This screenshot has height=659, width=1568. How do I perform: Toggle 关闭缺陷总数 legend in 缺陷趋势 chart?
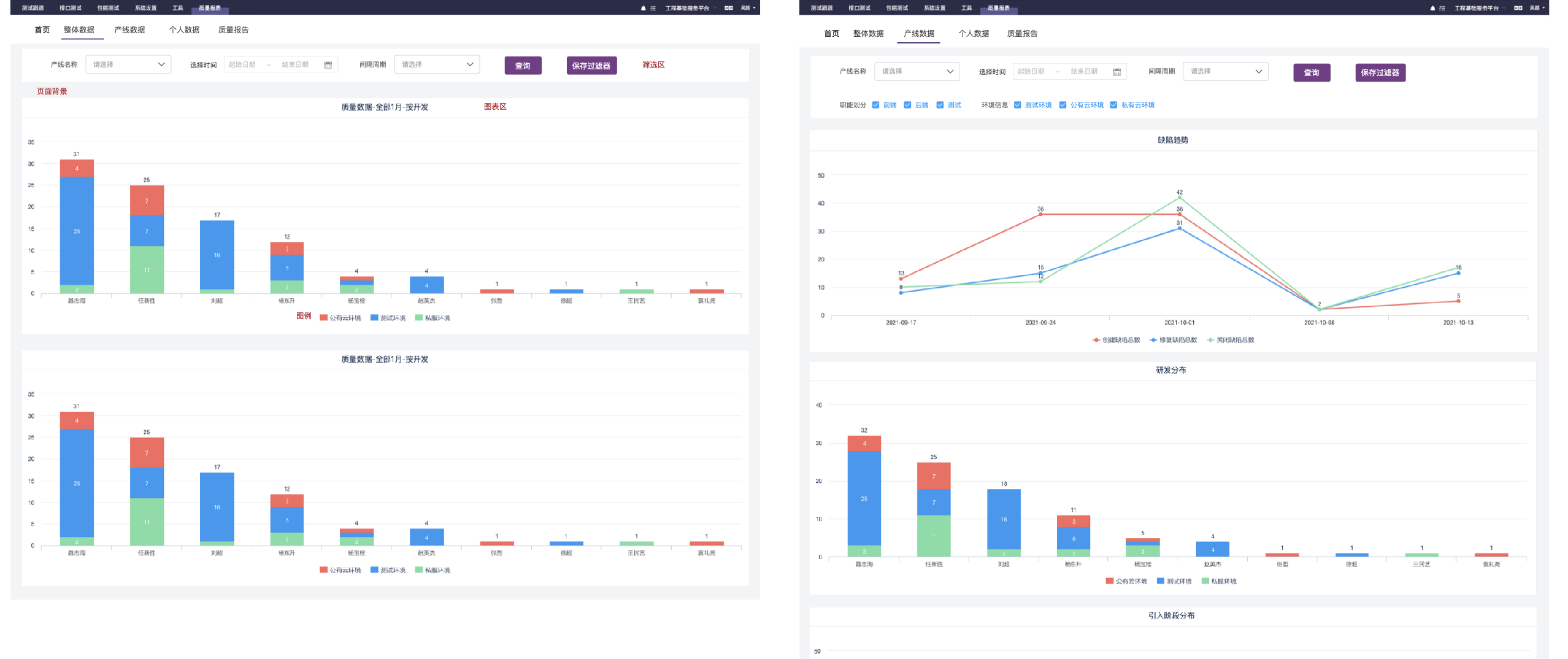click(1230, 340)
